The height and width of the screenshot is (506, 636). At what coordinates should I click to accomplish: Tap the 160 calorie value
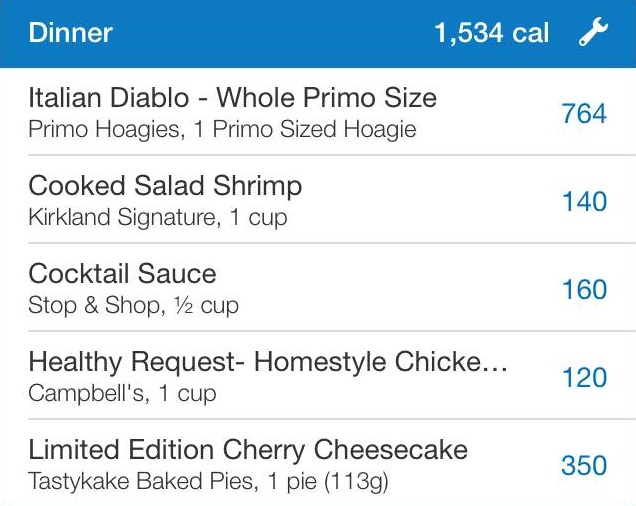coord(584,290)
